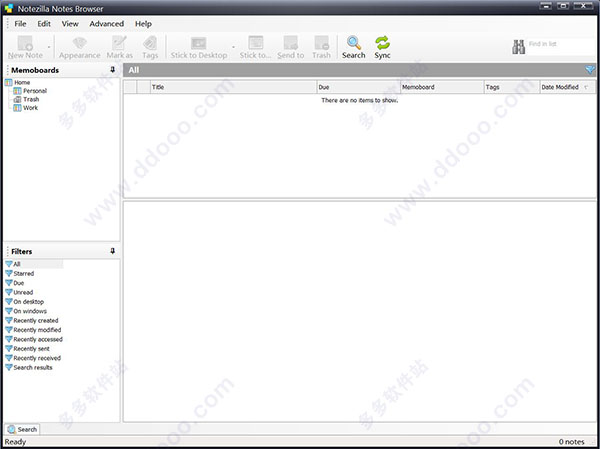Image resolution: width=600 pixels, height=449 pixels.
Task: Open the Tags toolbar button
Action: (x=150, y=47)
